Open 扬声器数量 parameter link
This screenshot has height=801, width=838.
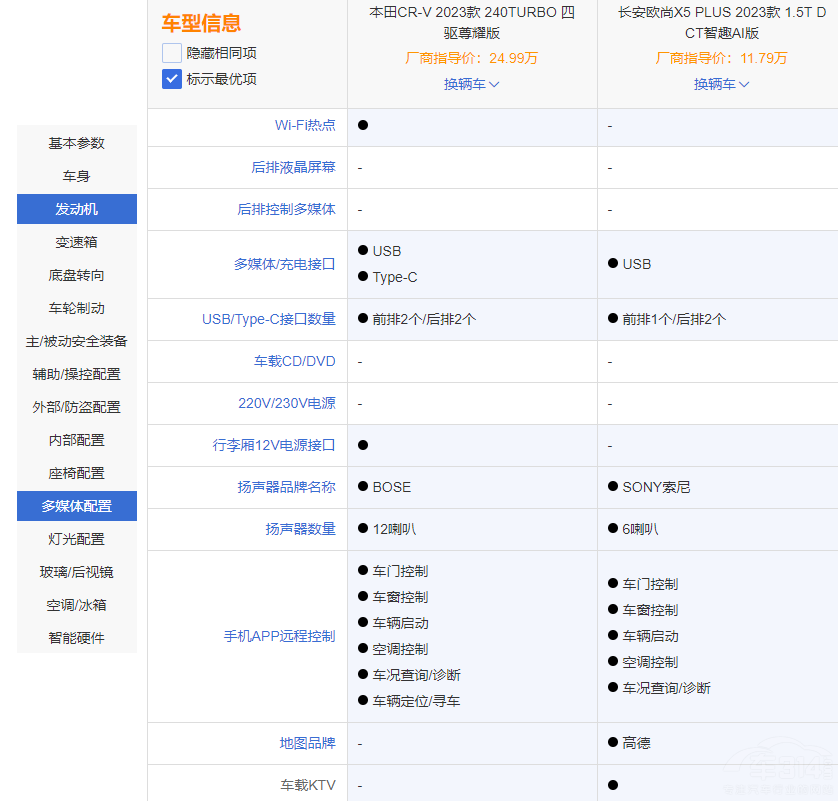300,529
